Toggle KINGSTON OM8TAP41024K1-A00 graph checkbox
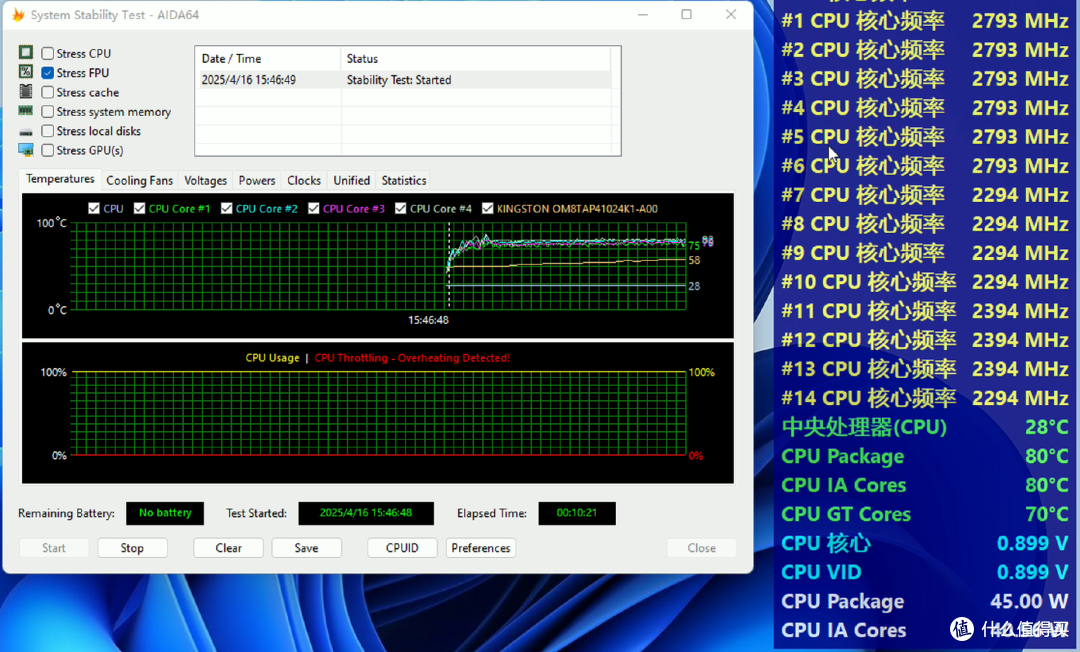The width and height of the screenshot is (1080, 652). click(x=488, y=208)
